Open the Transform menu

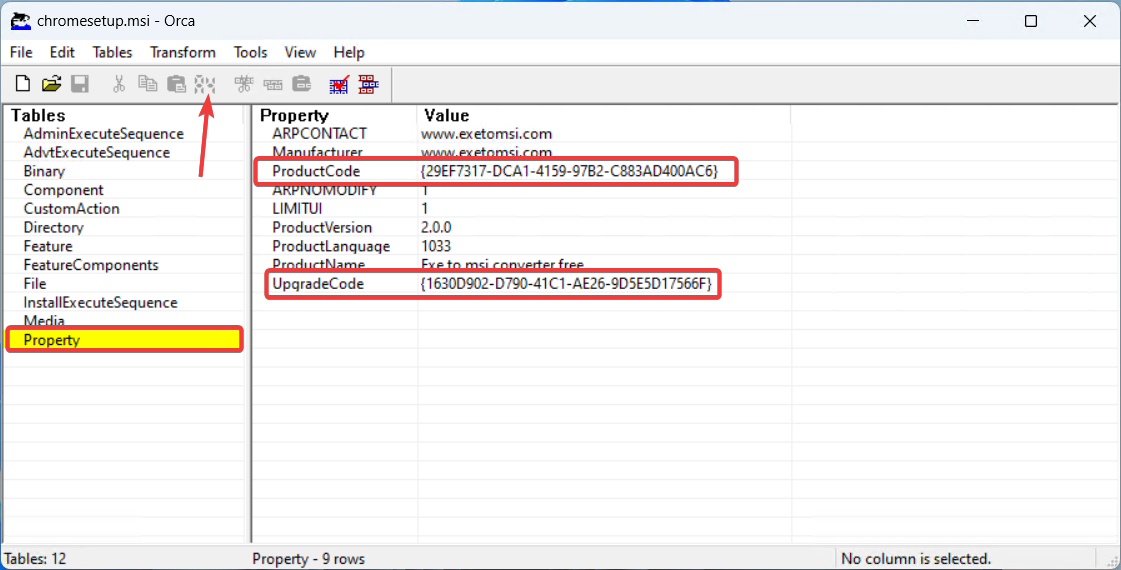182,52
